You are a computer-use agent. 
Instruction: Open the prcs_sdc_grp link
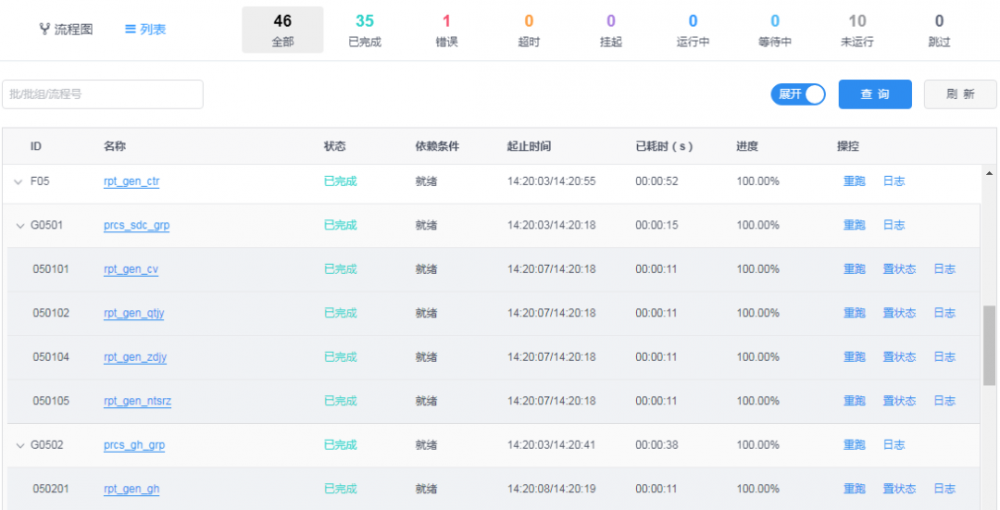point(136,226)
